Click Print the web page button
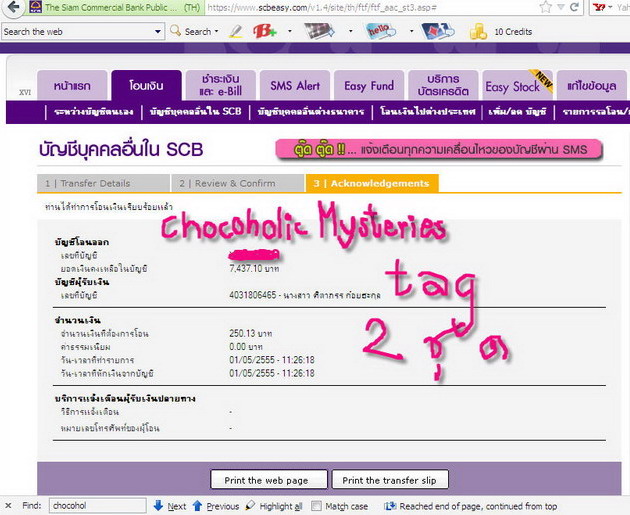The image size is (630, 515). 269,480
